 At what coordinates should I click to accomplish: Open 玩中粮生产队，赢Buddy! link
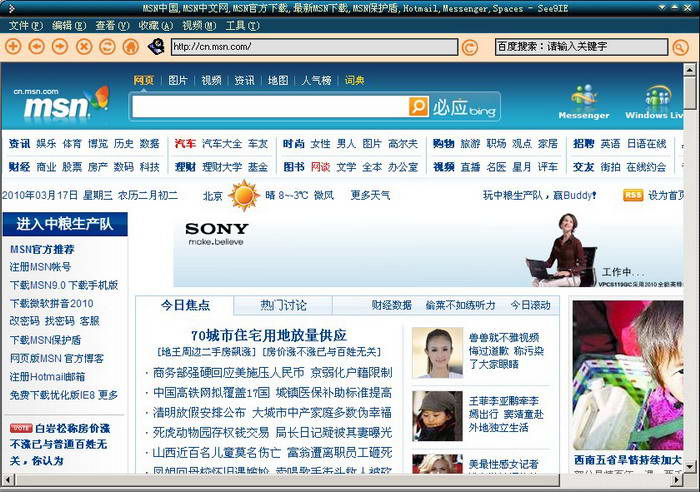pyautogui.click(x=539, y=195)
